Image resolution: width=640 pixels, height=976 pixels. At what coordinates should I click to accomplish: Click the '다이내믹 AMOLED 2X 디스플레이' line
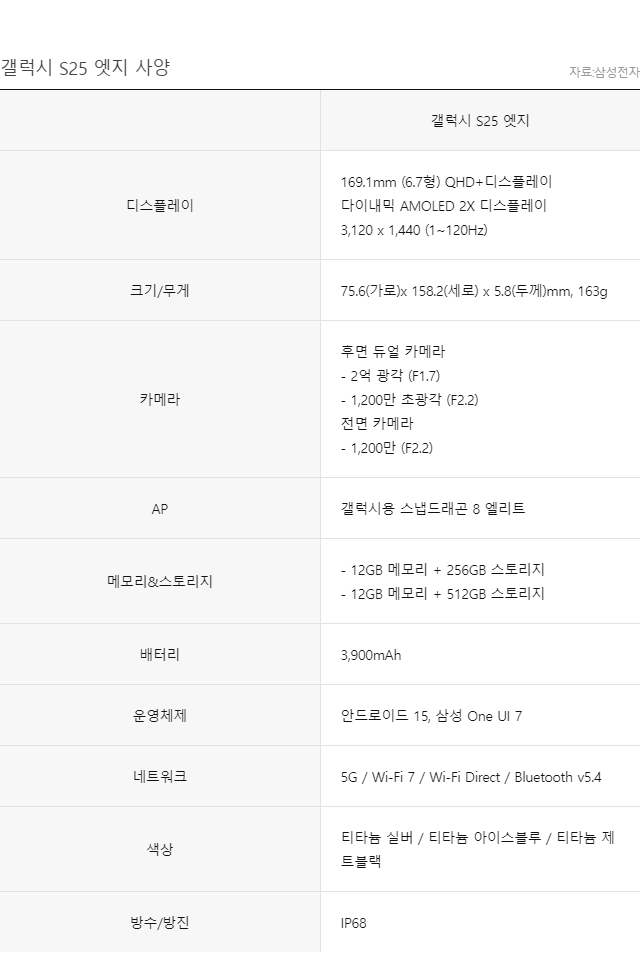pyautogui.click(x=444, y=206)
